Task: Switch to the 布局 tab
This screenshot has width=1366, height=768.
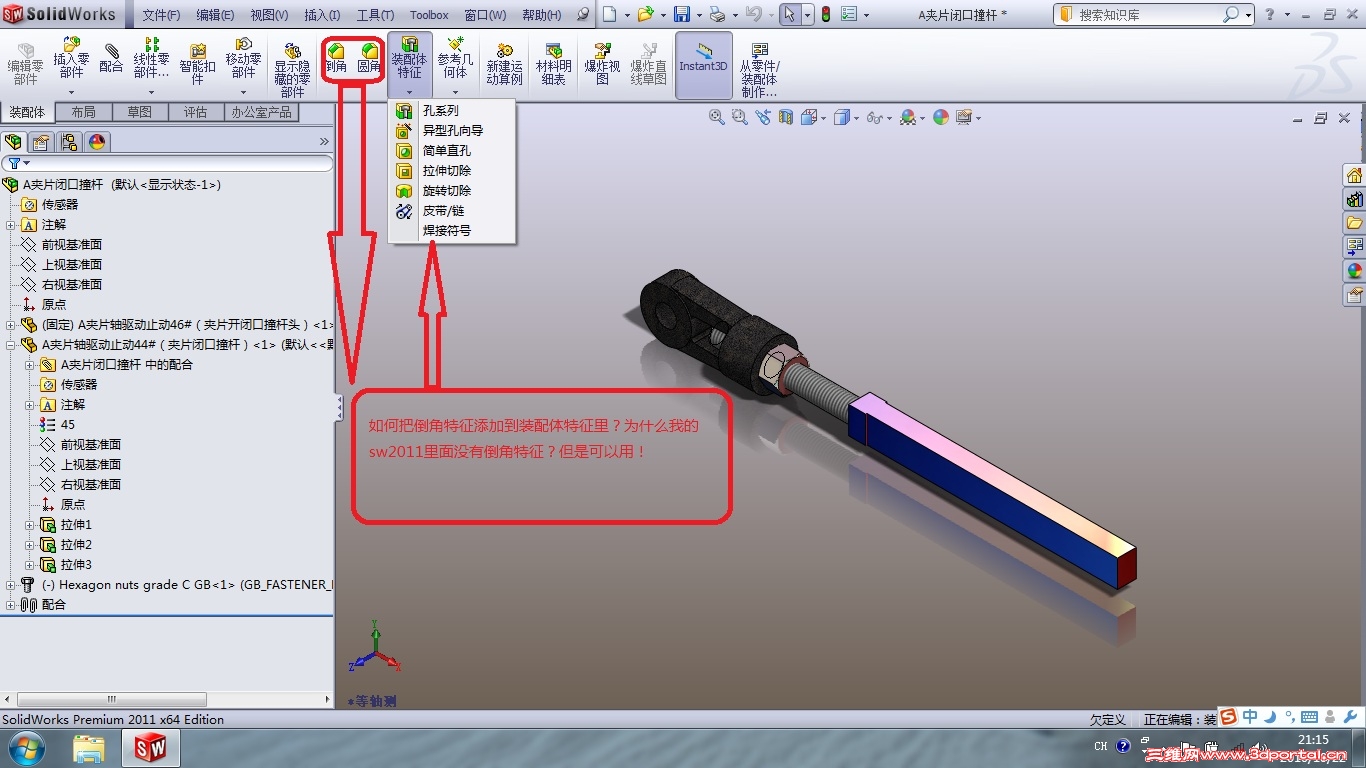Action: click(x=84, y=112)
